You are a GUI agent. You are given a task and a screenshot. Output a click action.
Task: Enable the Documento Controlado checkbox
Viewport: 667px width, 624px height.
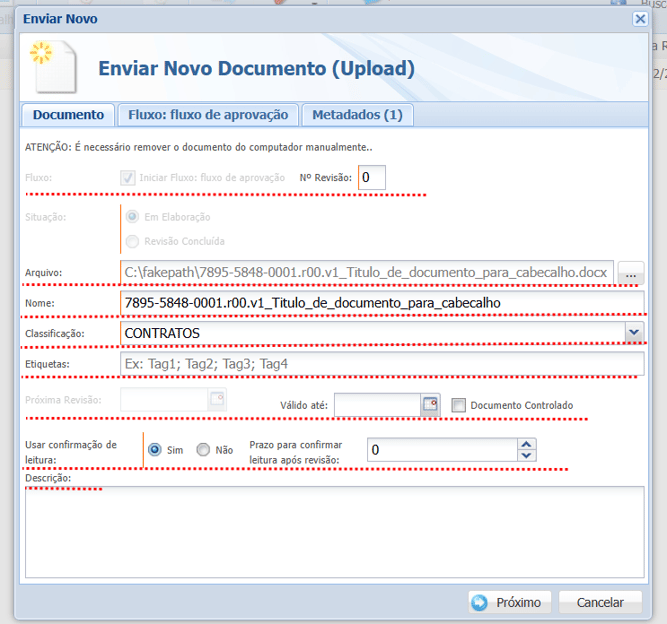pyautogui.click(x=459, y=405)
